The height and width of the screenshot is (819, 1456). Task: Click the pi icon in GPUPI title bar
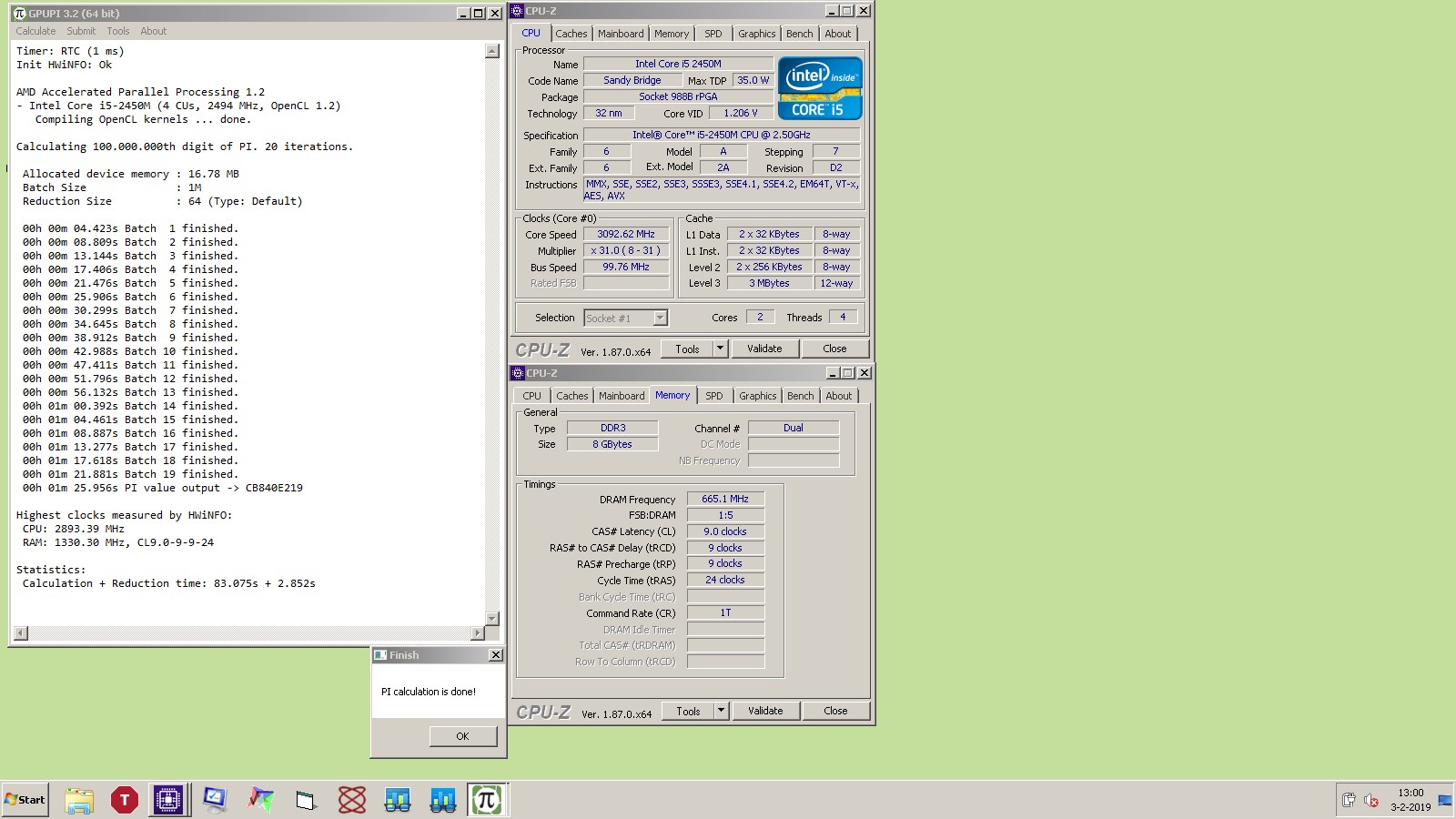coord(20,13)
